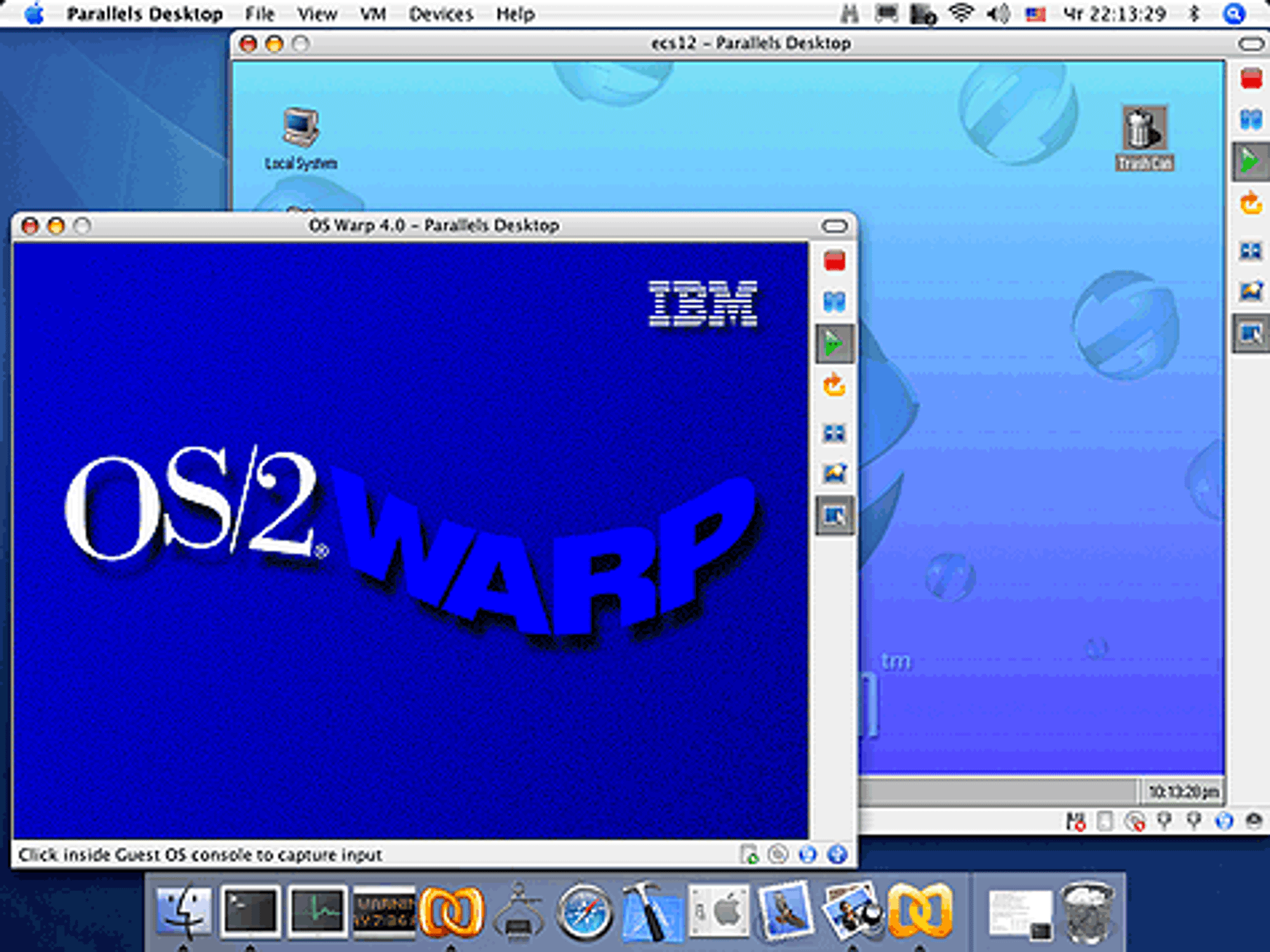Click second Parallels icon right of iPhoto
The image size is (1270, 952).
(920, 912)
